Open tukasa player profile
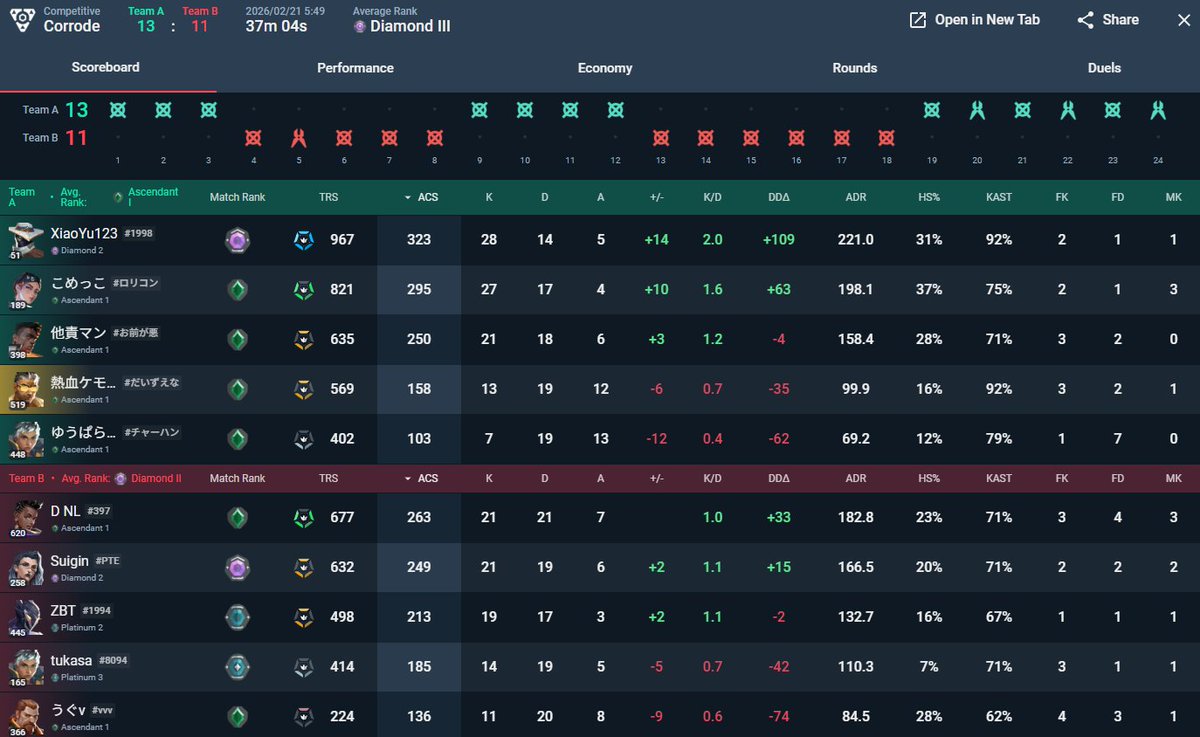This screenshot has width=1200, height=737. pyautogui.click(x=71, y=660)
